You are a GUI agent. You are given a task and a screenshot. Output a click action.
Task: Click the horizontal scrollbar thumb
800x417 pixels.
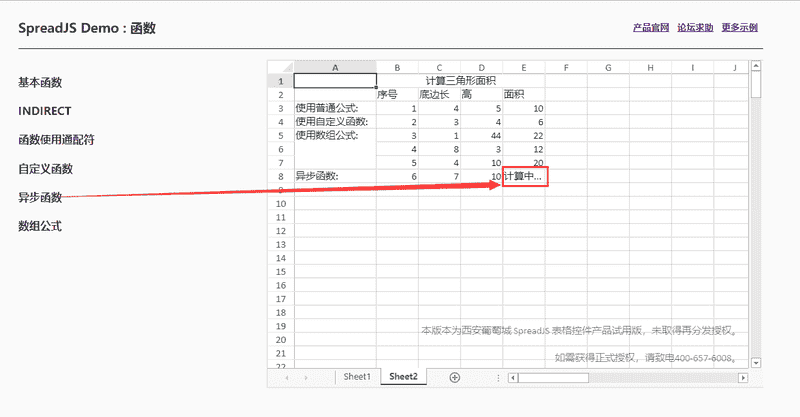[554, 378]
